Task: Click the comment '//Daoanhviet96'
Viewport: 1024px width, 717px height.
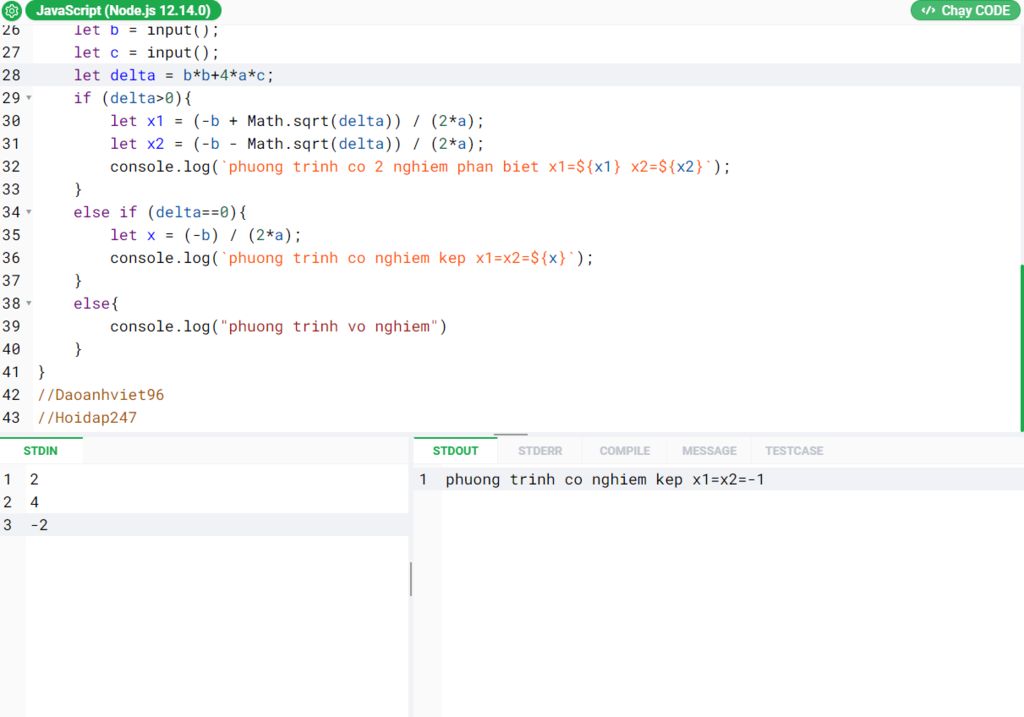Action: tap(101, 395)
